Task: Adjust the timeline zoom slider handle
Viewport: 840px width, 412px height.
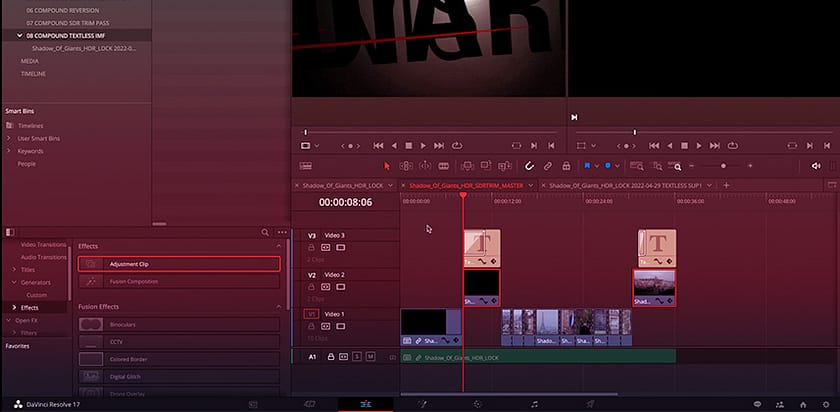Action: (723, 166)
